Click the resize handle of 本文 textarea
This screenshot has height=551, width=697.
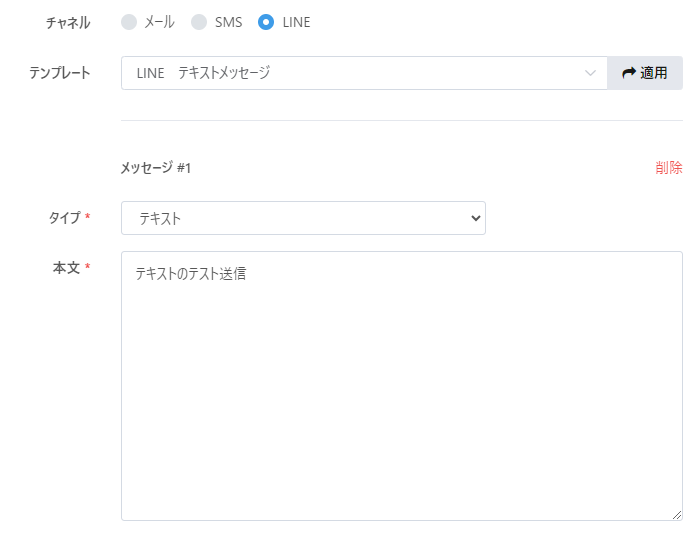click(677, 515)
